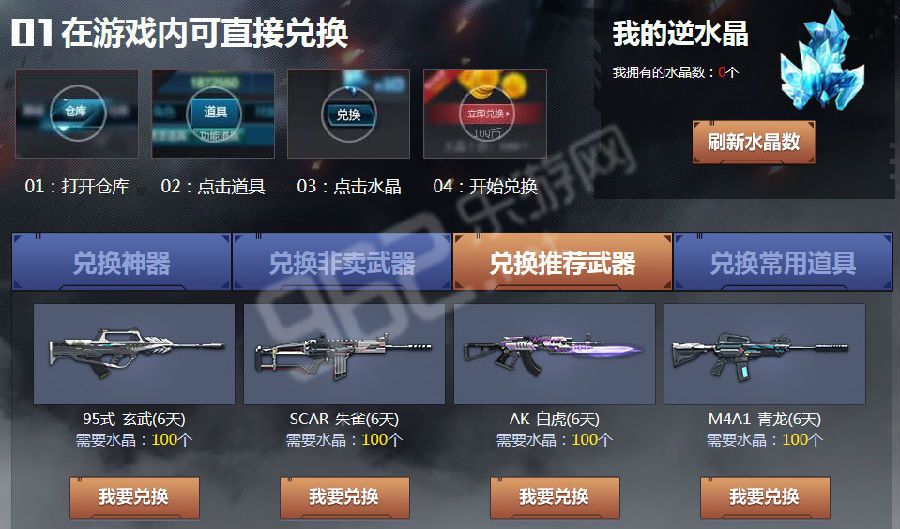Click the 95式 玄武 rifle image
This screenshot has width=900, height=529.
pyautogui.click(x=134, y=354)
